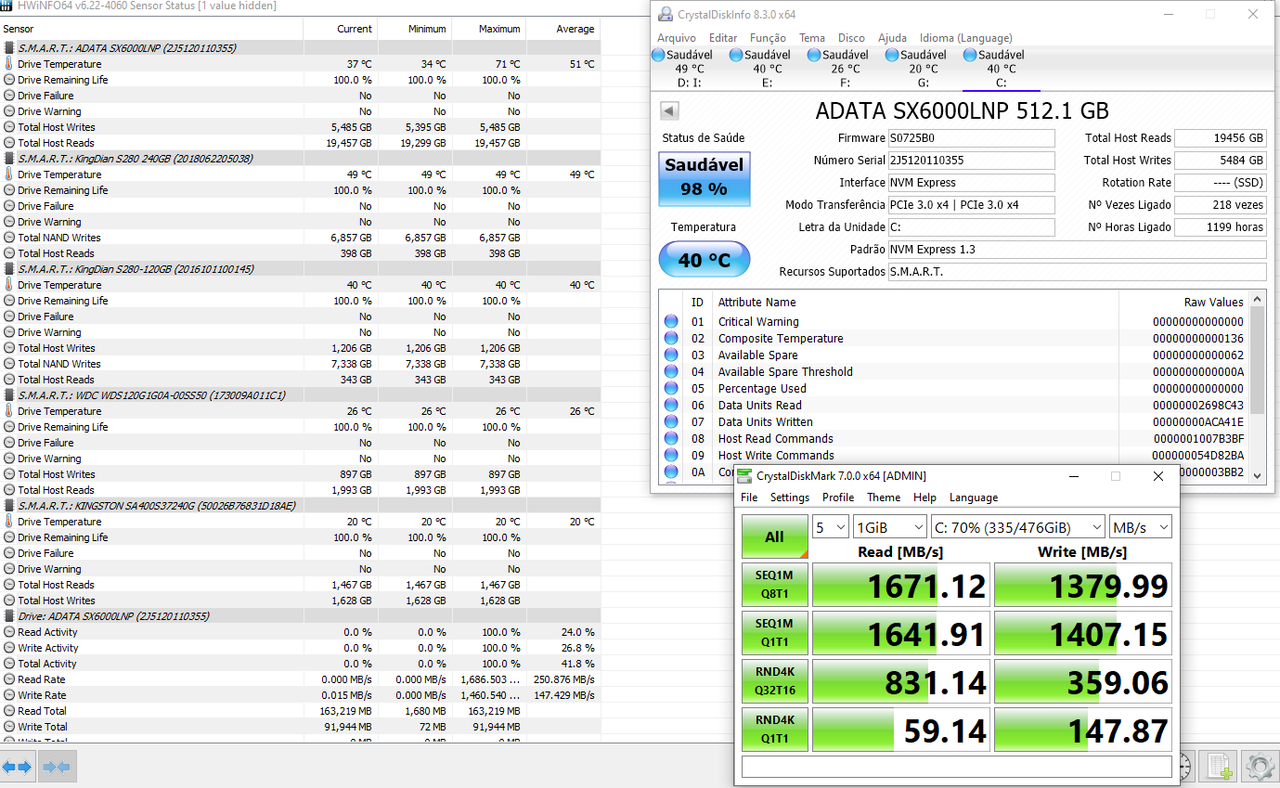Open the Theme menu in CrystalDiskMark
Image resolution: width=1280 pixels, height=788 pixels.
pyautogui.click(x=884, y=497)
